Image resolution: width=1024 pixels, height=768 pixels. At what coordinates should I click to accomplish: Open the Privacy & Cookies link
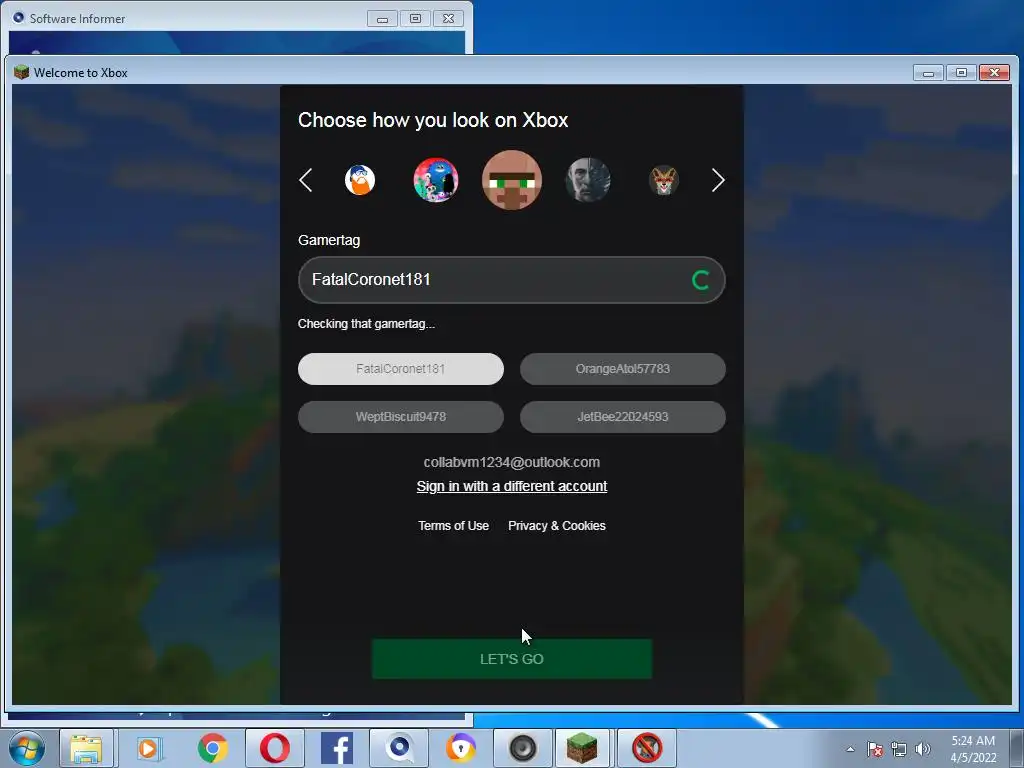tap(557, 526)
